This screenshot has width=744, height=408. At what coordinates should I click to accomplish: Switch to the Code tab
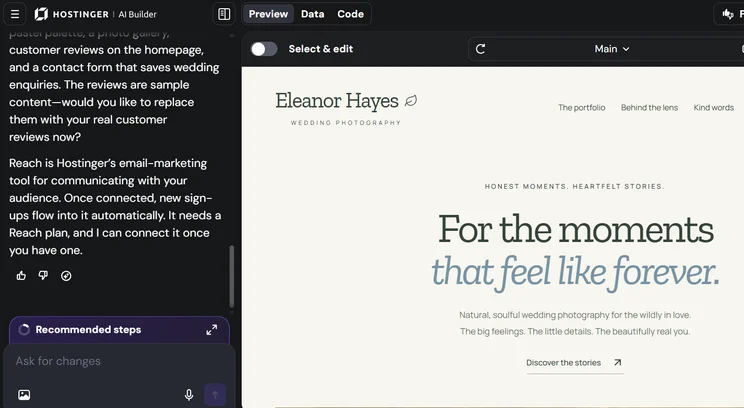(350, 14)
